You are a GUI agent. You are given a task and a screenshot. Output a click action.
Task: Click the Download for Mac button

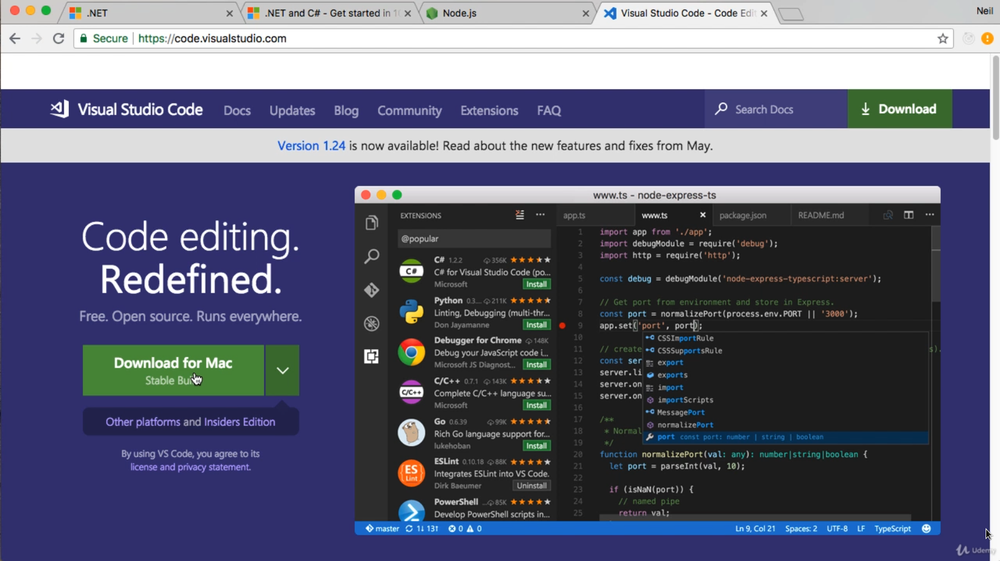pos(173,370)
